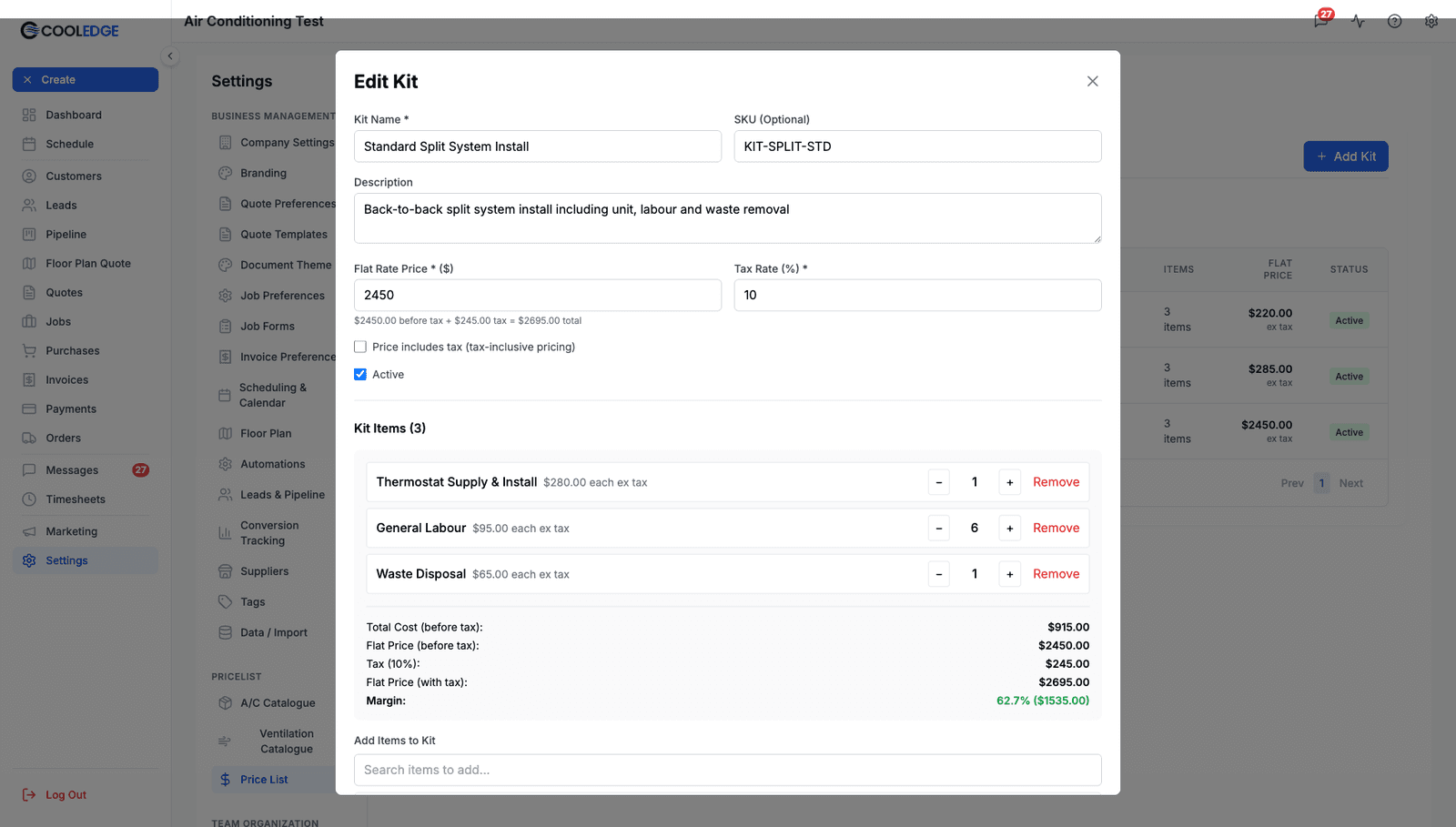
Task: Click the Flat Rate Price field
Action: point(537,295)
